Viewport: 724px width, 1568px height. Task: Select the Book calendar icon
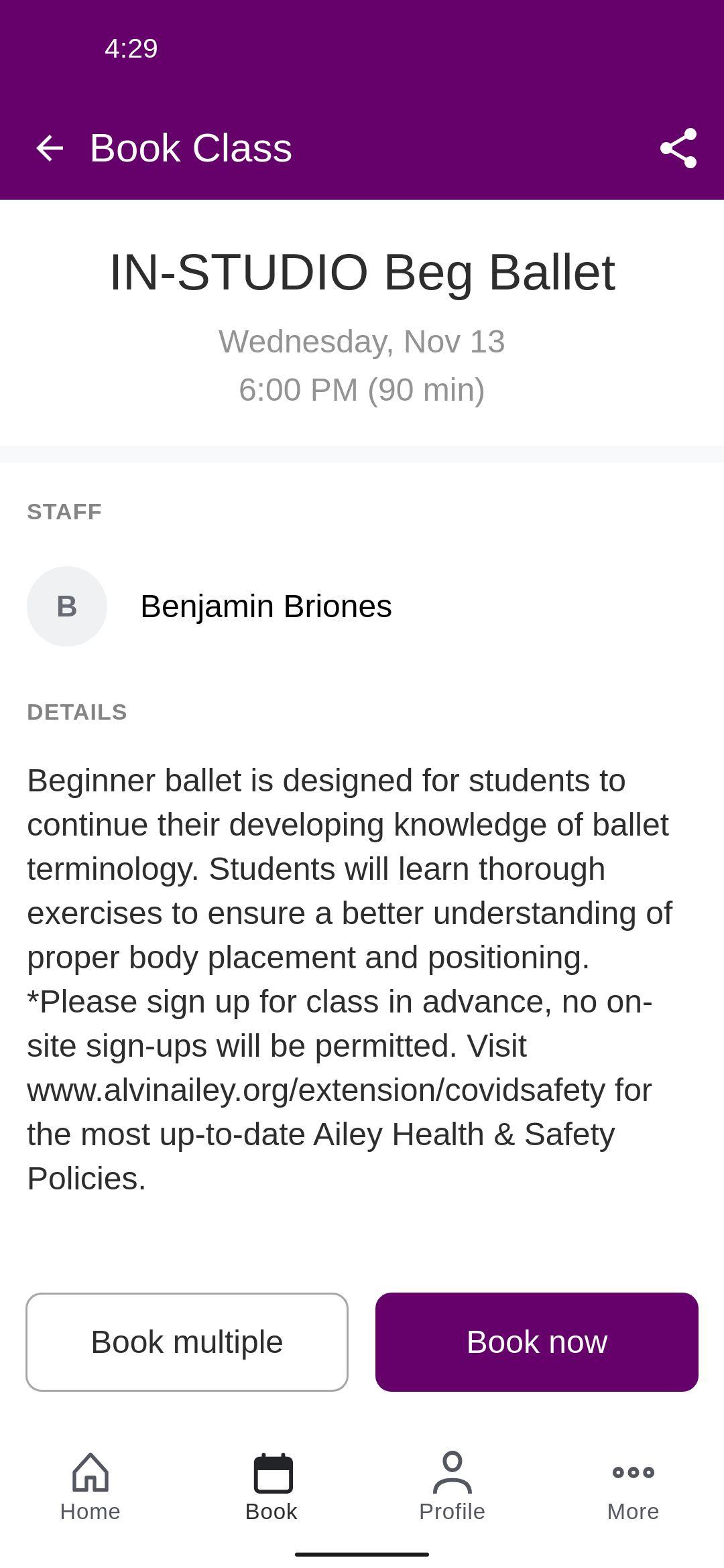[x=274, y=1473]
